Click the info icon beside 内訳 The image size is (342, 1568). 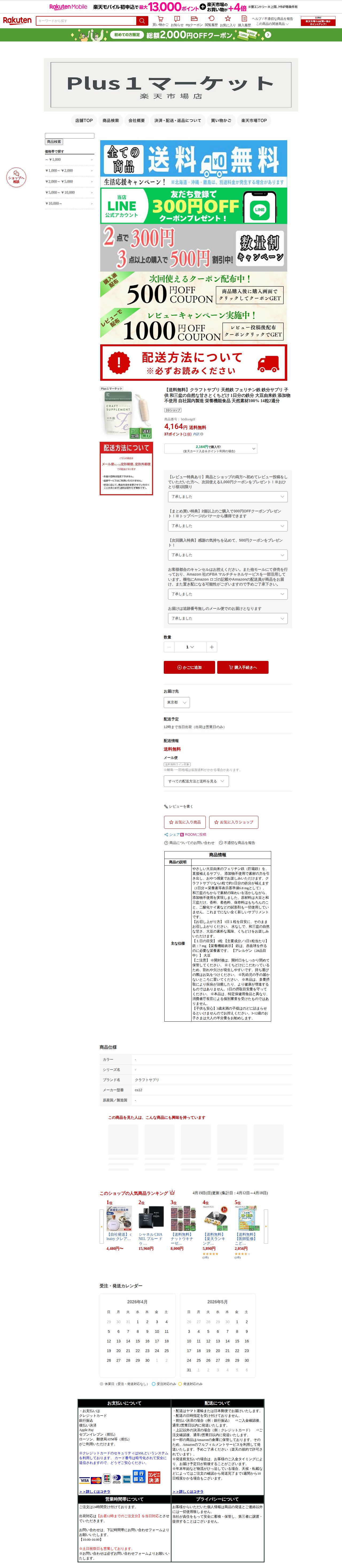point(202,434)
